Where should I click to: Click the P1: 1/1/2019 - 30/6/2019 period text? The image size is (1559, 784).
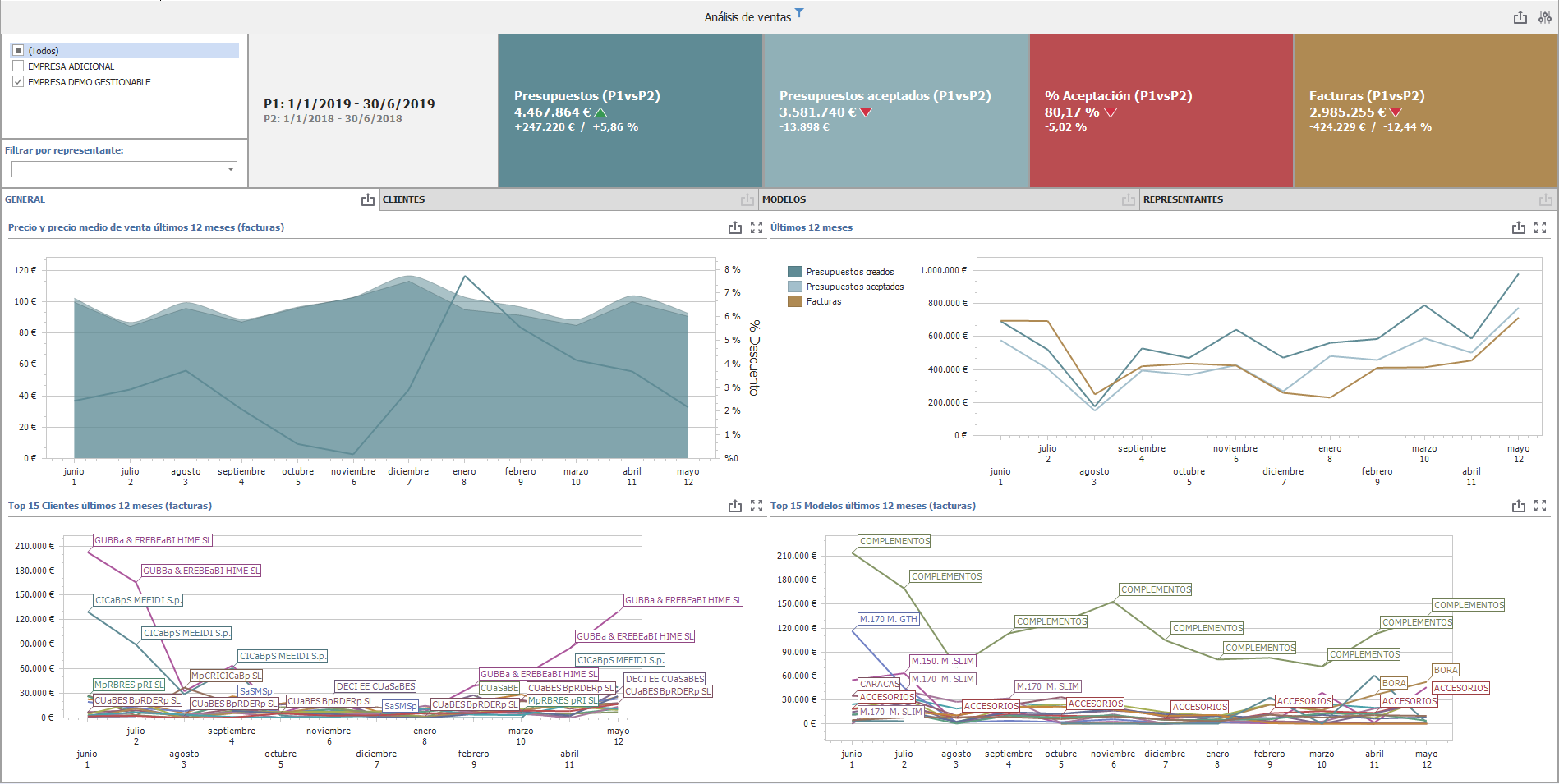[349, 104]
